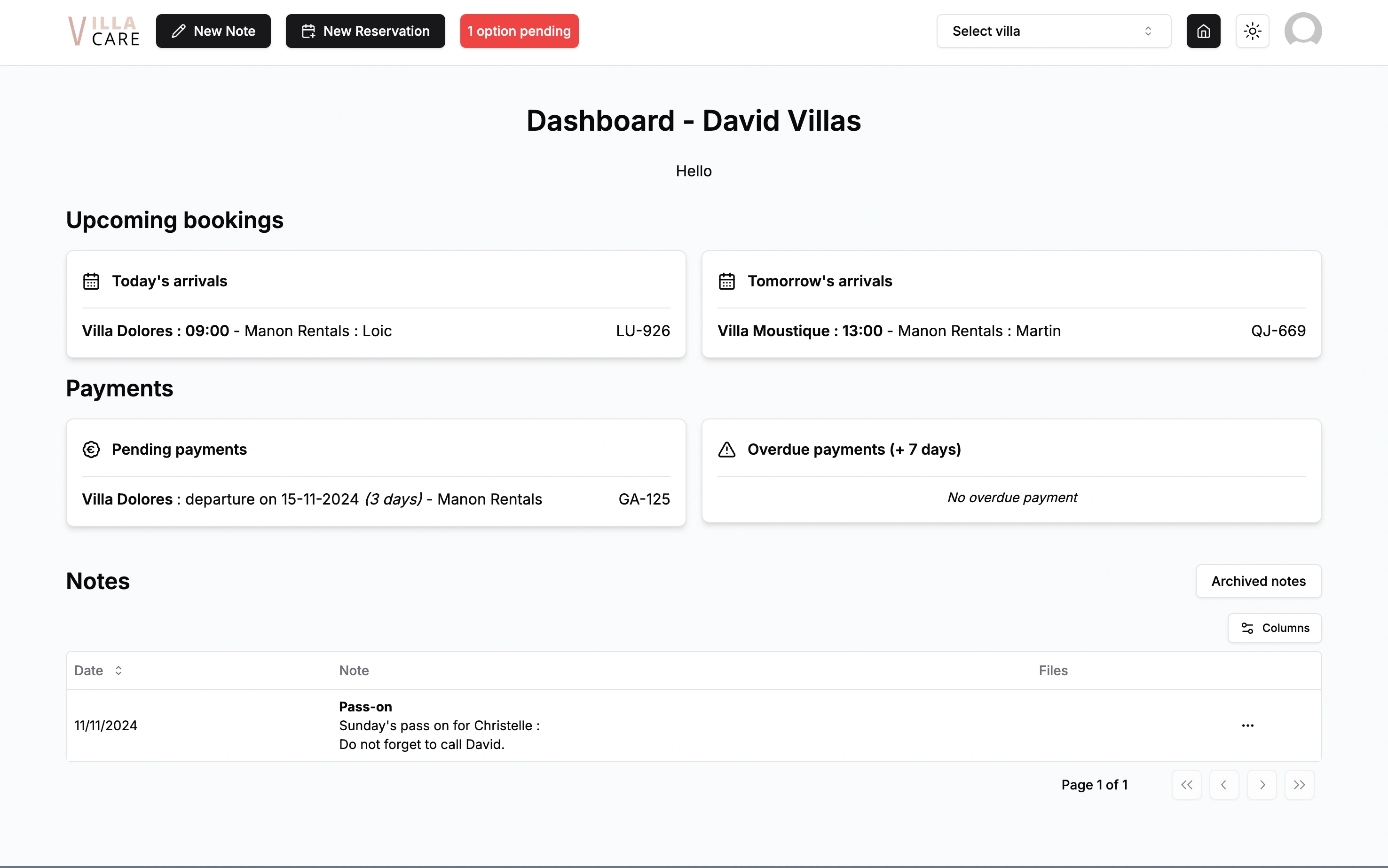This screenshot has width=1388, height=868.
Task: Click the home icon in the top bar
Action: 1203,31
